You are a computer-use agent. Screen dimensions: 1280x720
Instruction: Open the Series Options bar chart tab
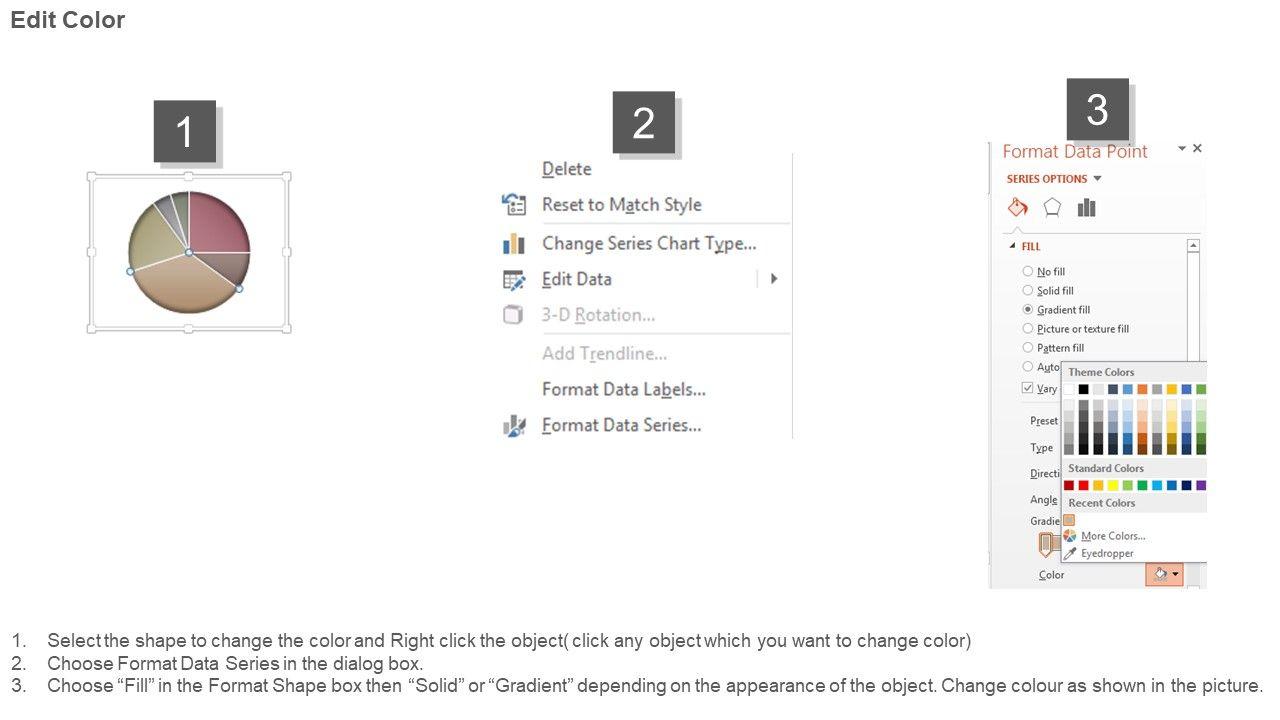coord(1087,208)
